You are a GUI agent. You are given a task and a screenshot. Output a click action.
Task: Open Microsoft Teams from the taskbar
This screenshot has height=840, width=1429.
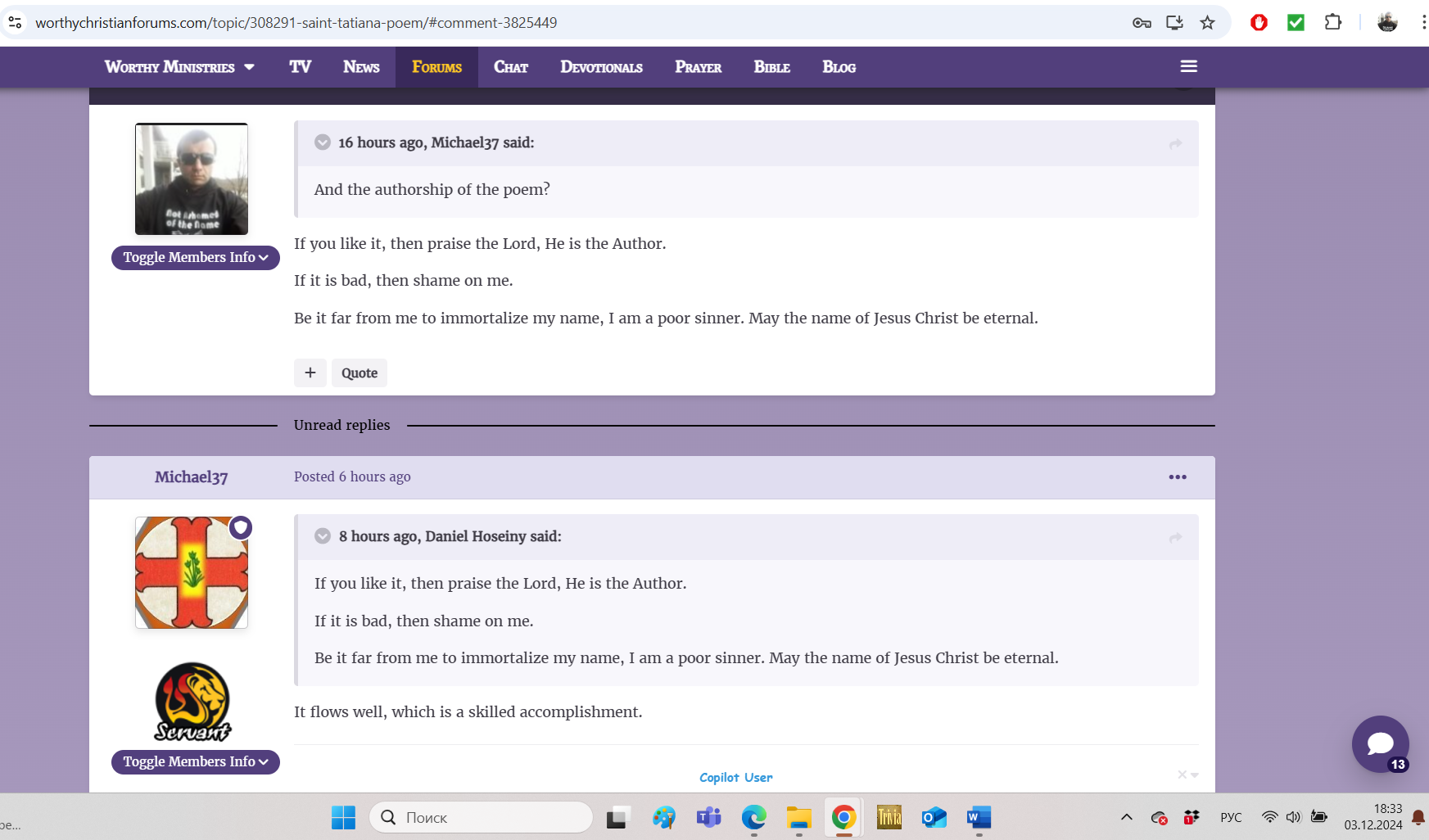(x=708, y=817)
